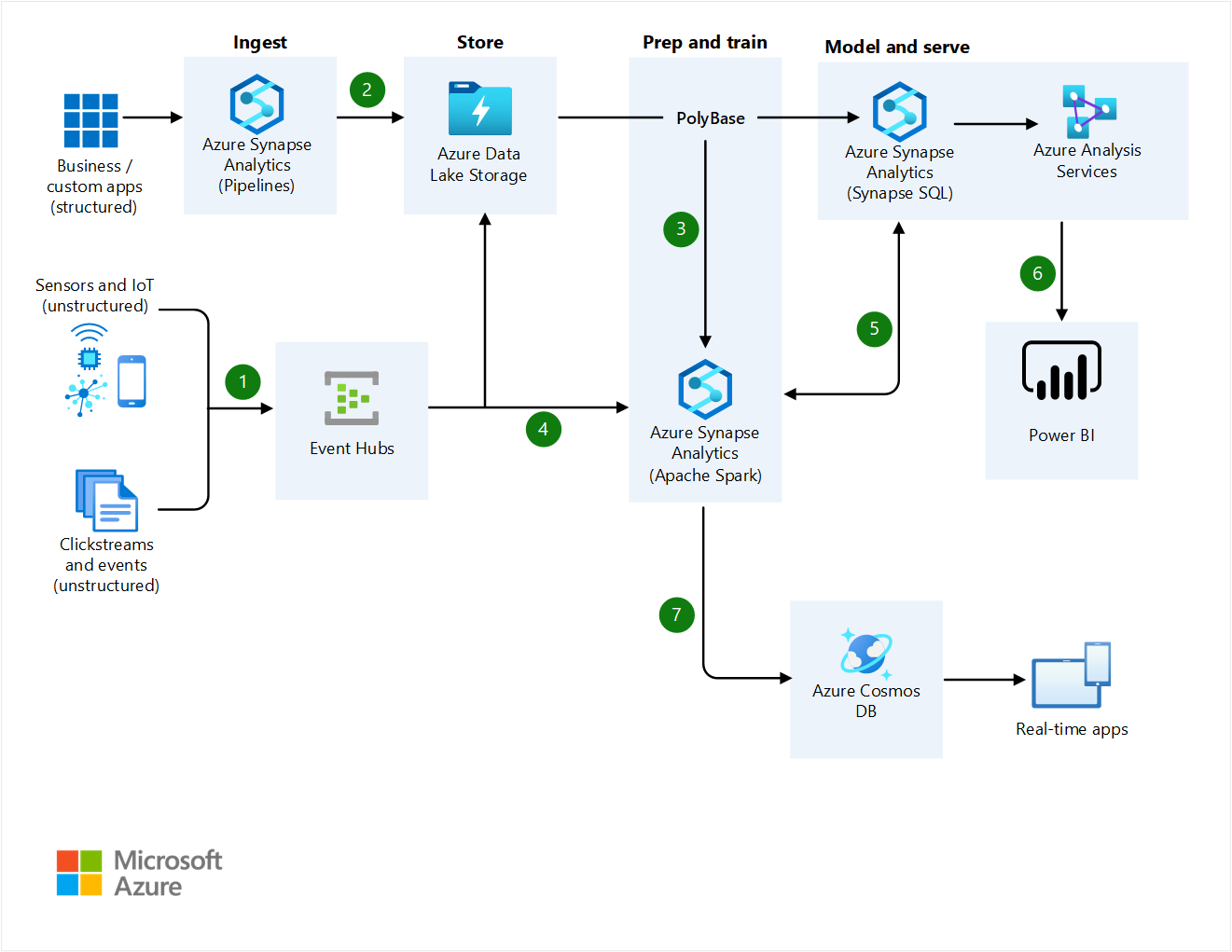
Task: Click the "Store" stage heading
Action: click(x=480, y=42)
